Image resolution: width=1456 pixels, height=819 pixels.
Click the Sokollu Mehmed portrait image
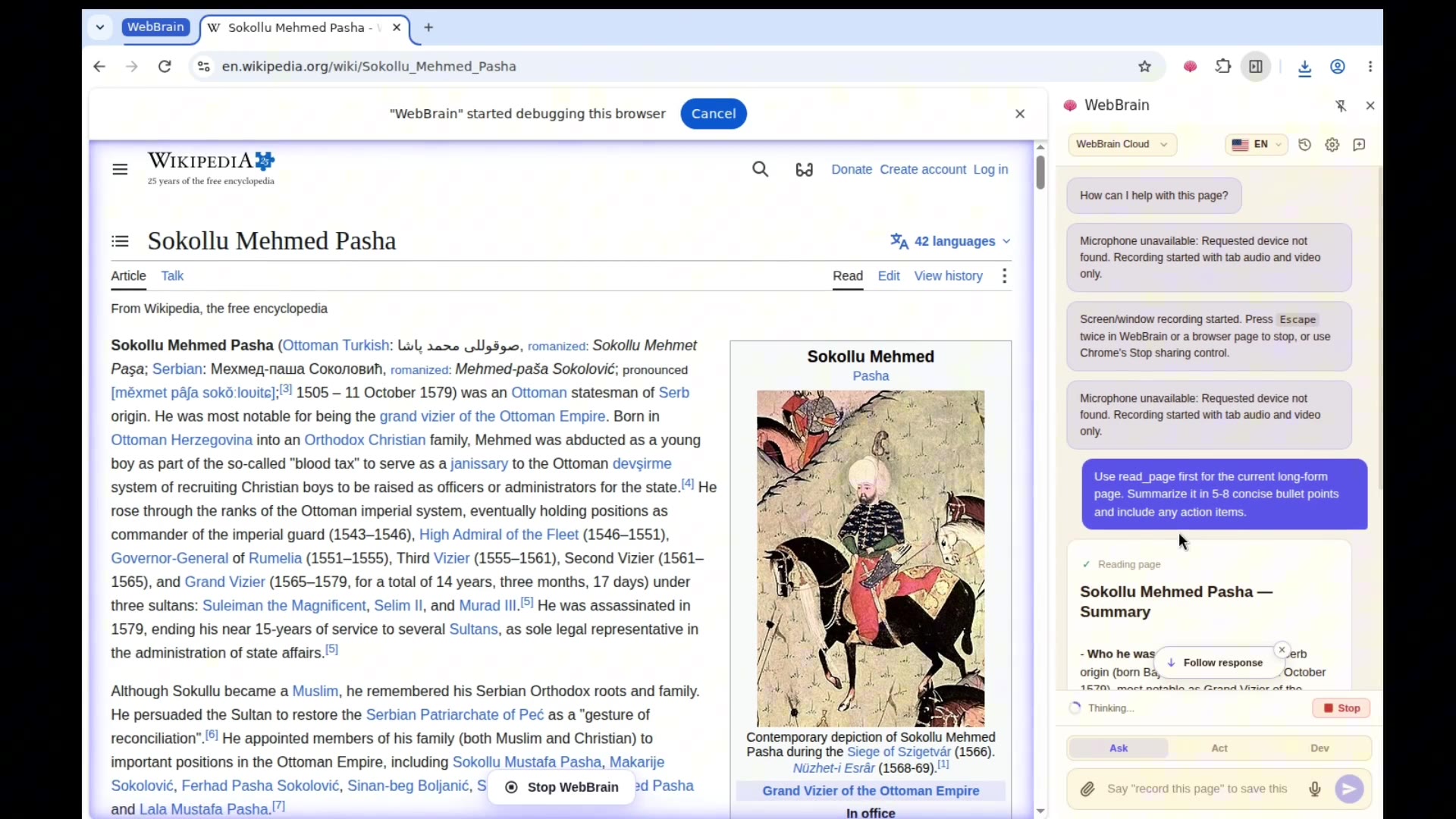871,559
